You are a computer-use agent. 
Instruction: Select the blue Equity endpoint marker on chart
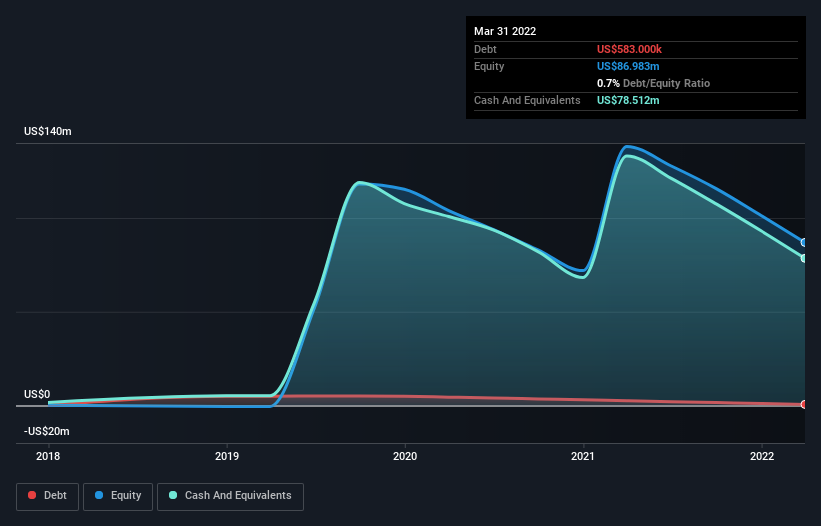[804, 242]
